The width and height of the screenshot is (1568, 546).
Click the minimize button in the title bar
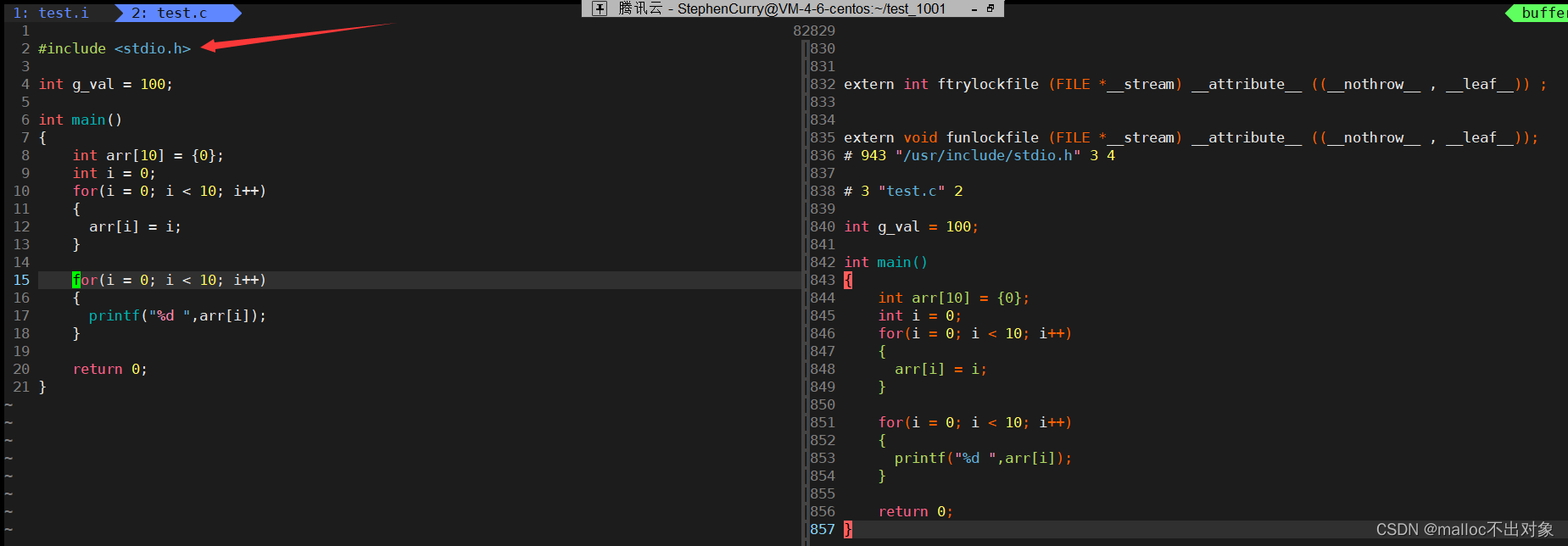tap(974, 8)
